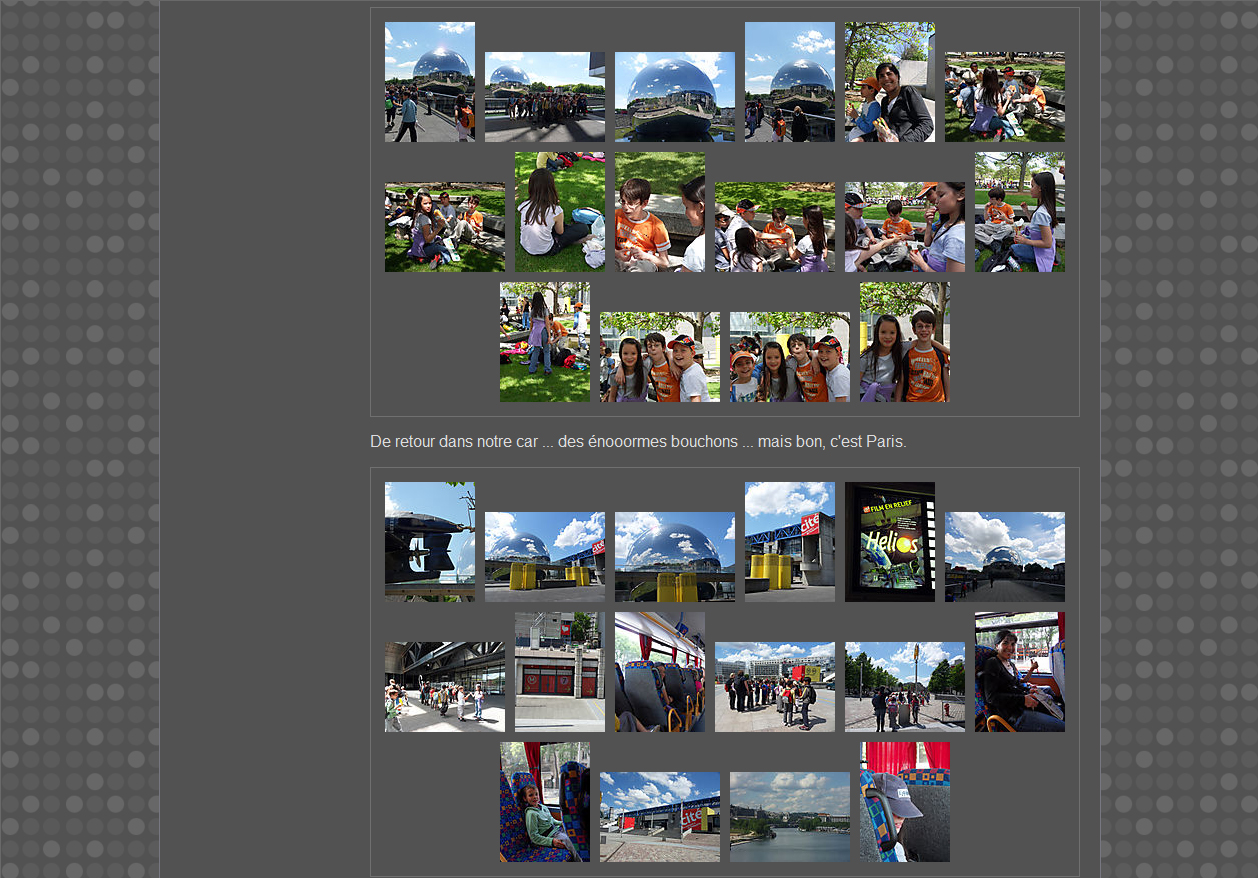Click portrait photo of boy wearing glasses
Viewport: 1258px width, 878px height.
click(659, 212)
